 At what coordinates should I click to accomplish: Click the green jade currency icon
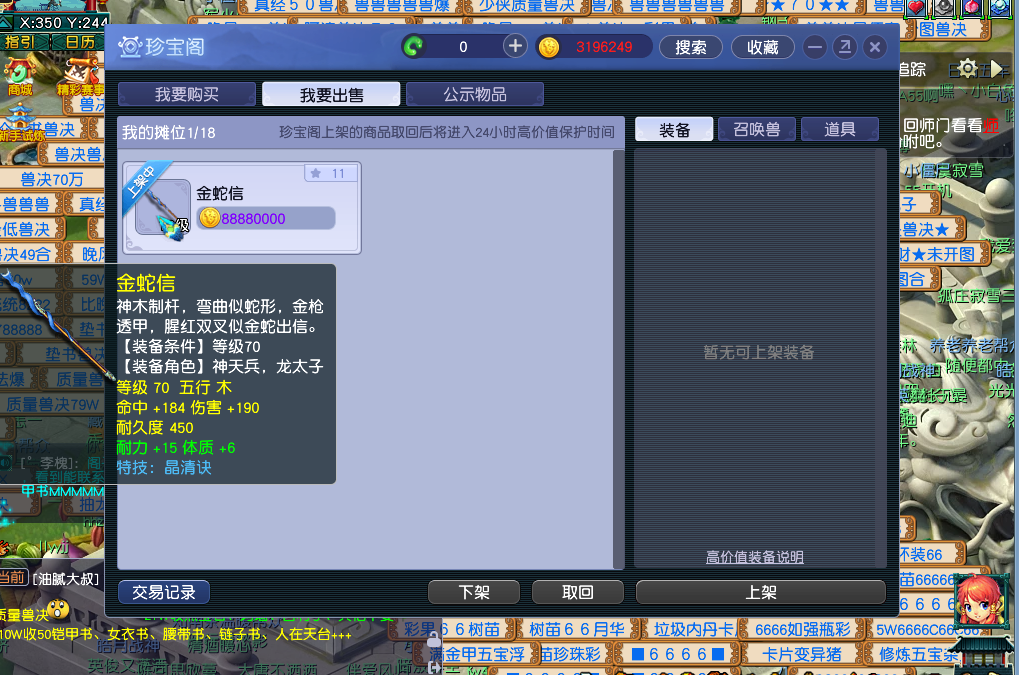(413, 47)
